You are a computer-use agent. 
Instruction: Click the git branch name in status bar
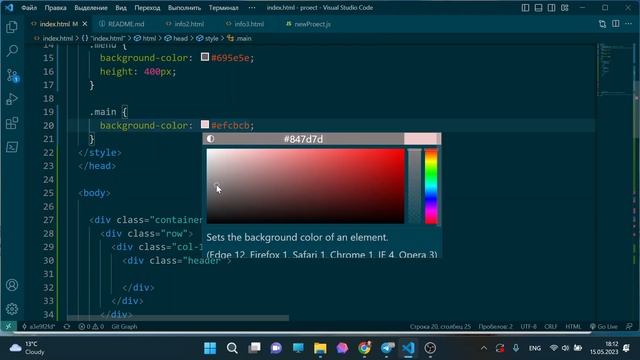(39, 327)
